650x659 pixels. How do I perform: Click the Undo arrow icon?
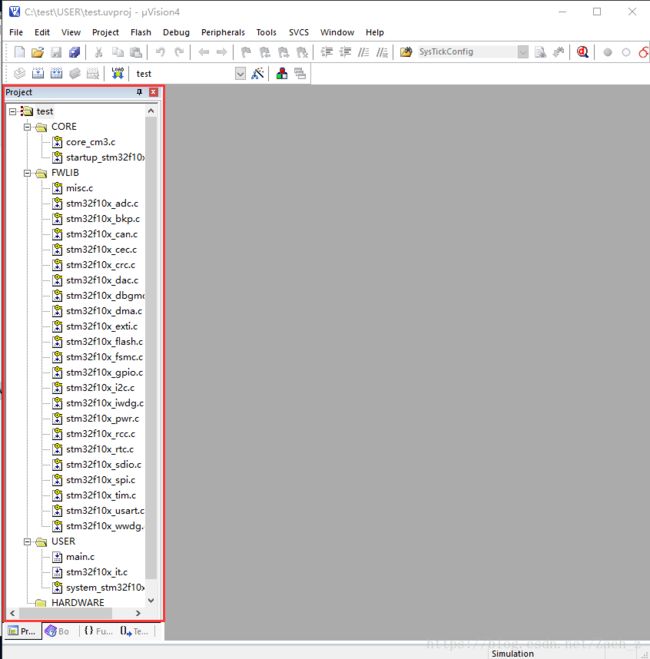pyautogui.click(x=160, y=52)
